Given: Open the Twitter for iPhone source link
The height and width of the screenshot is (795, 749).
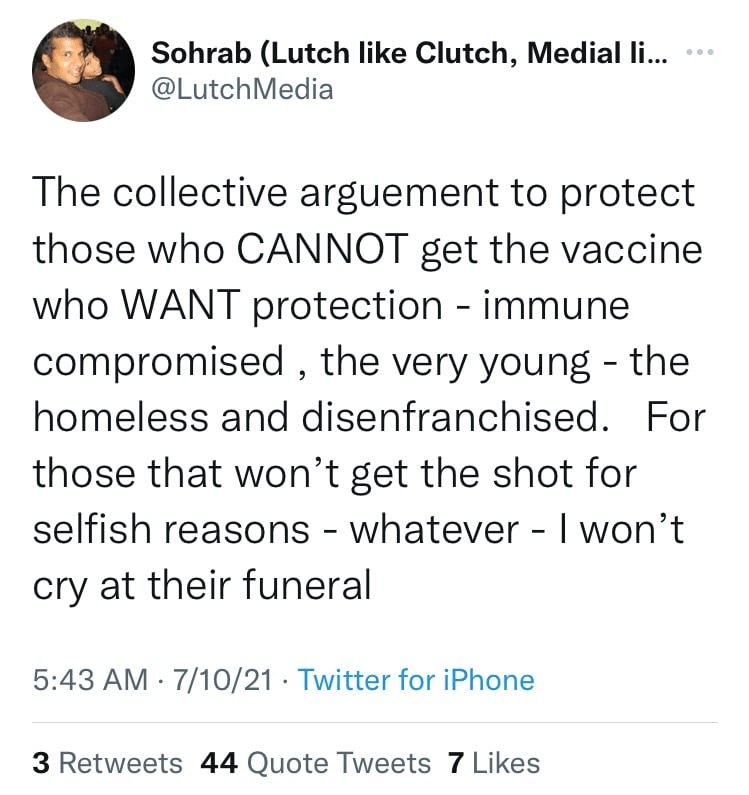Looking at the screenshot, I should [x=416, y=680].
